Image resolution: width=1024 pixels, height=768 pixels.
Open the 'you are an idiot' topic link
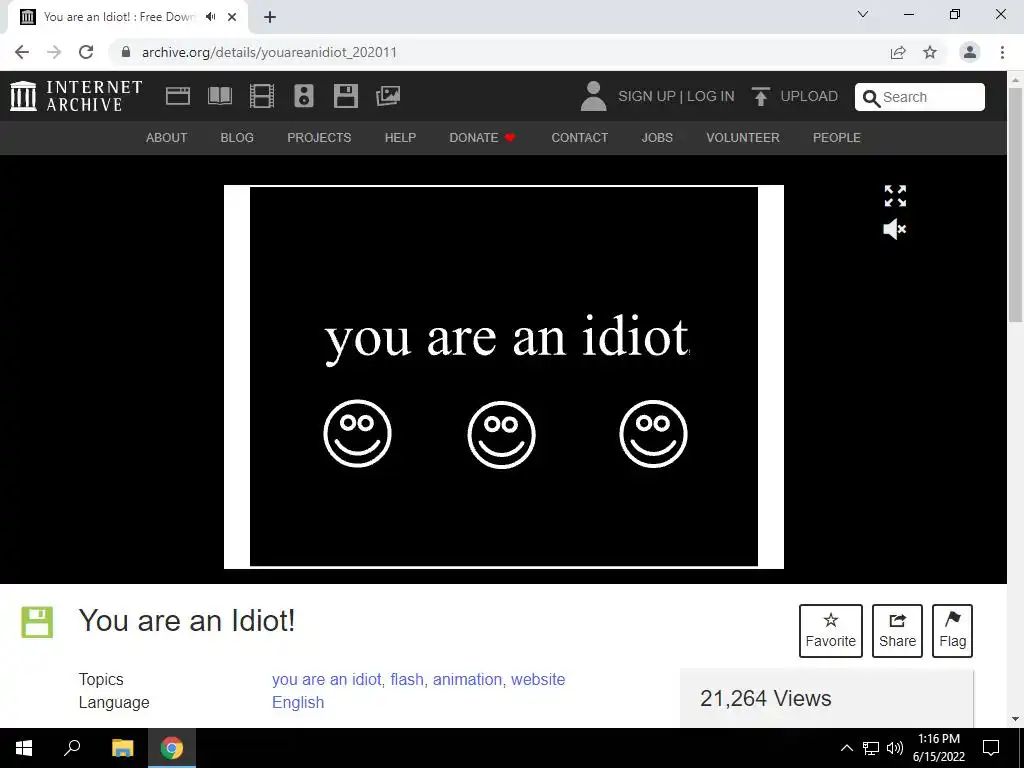[327, 679]
